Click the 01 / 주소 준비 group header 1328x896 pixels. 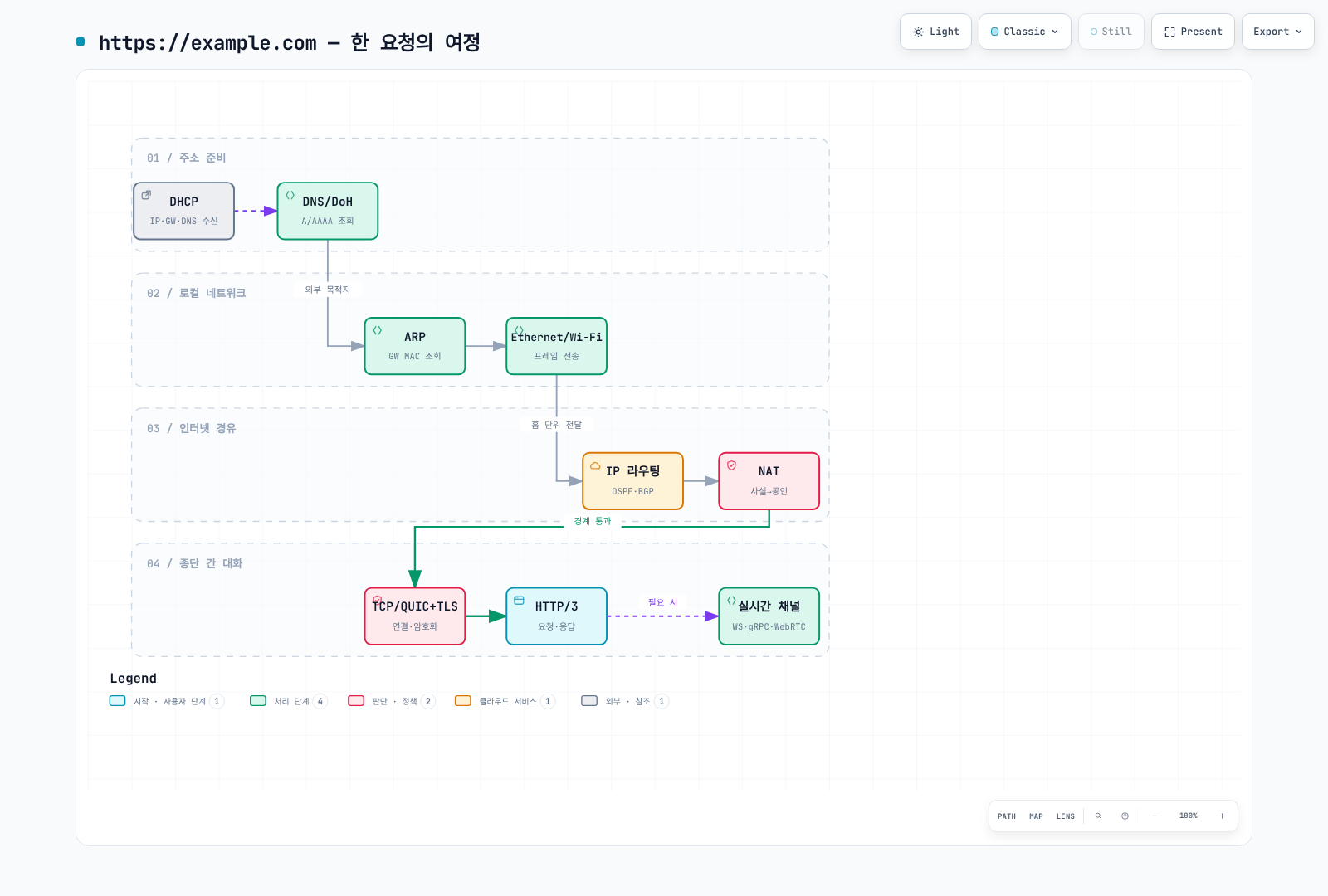(x=187, y=158)
